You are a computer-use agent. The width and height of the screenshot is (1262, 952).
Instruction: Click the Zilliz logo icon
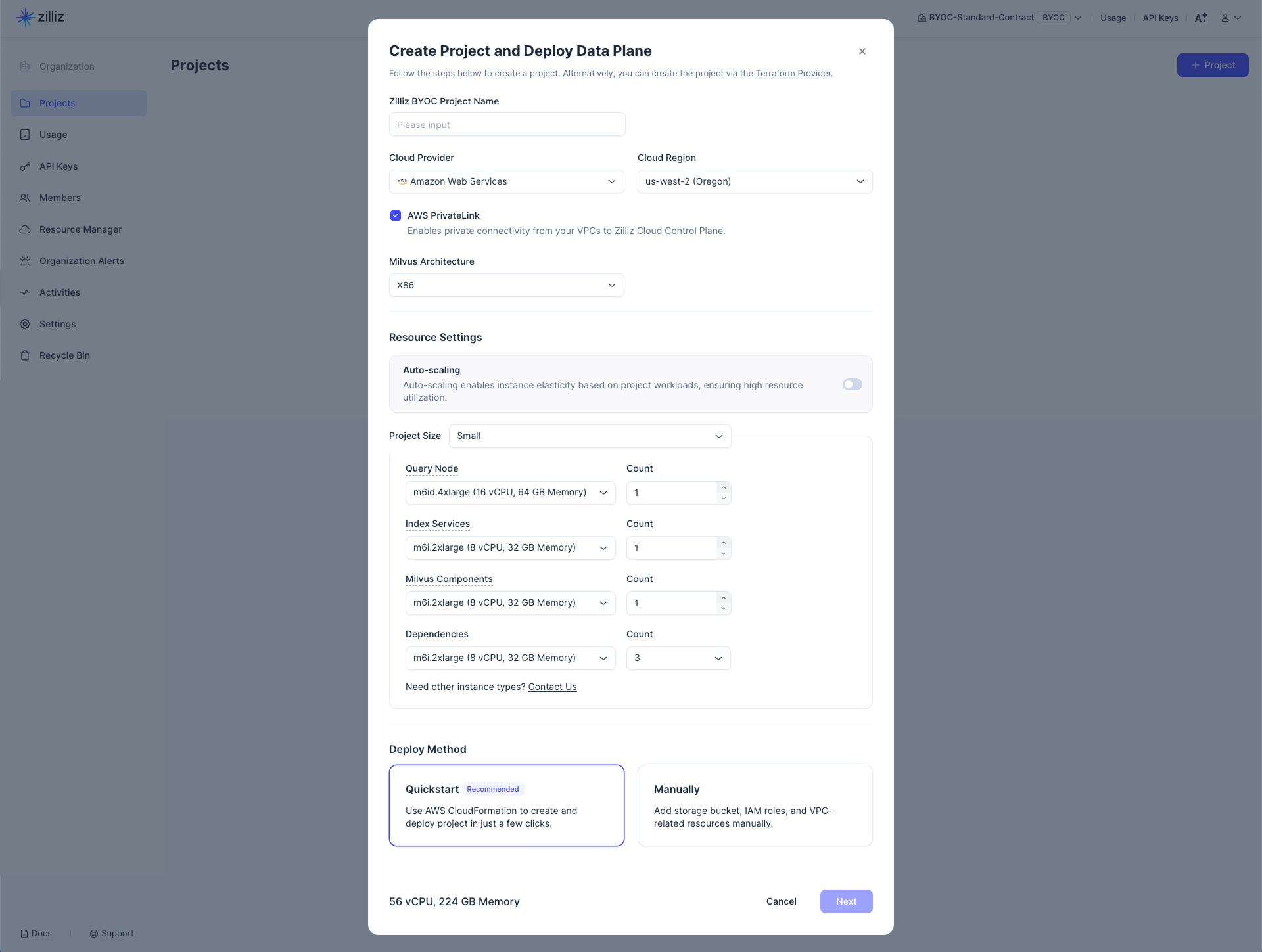tap(25, 18)
